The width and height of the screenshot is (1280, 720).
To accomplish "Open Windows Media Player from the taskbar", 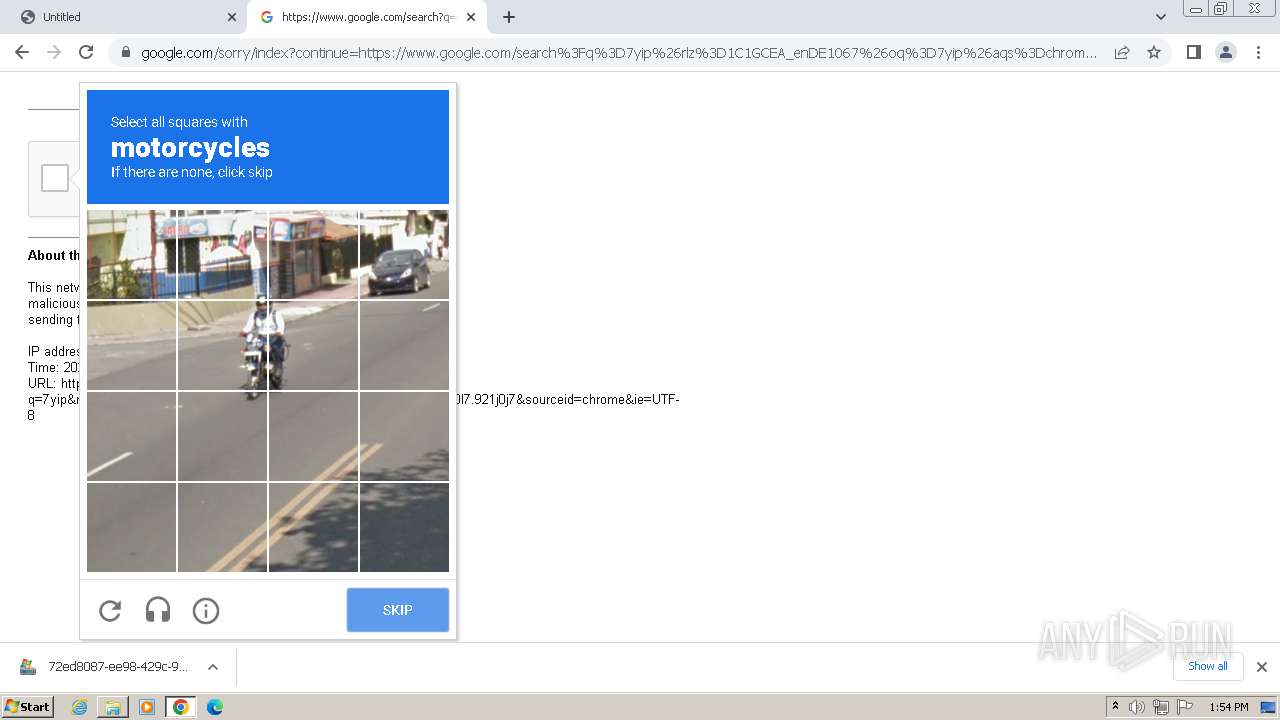I will click(x=147, y=707).
